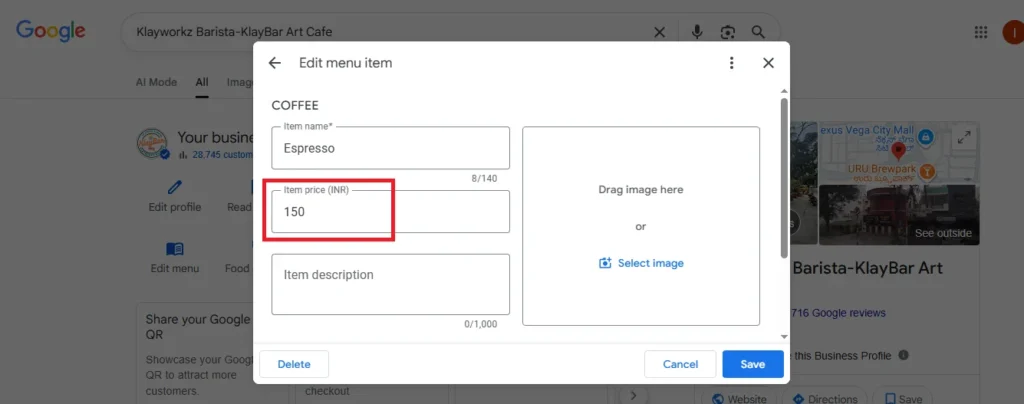Expand the map with the fullscreen arrows
The height and width of the screenshot is (404, 1024).
[x=964, y=138]
